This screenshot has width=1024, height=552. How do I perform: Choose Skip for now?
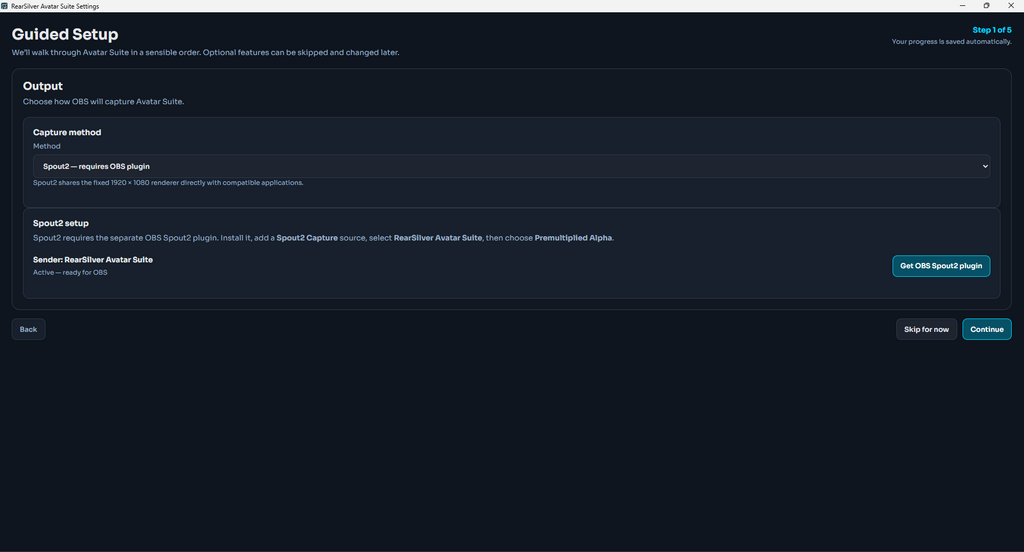pos(926,329)
